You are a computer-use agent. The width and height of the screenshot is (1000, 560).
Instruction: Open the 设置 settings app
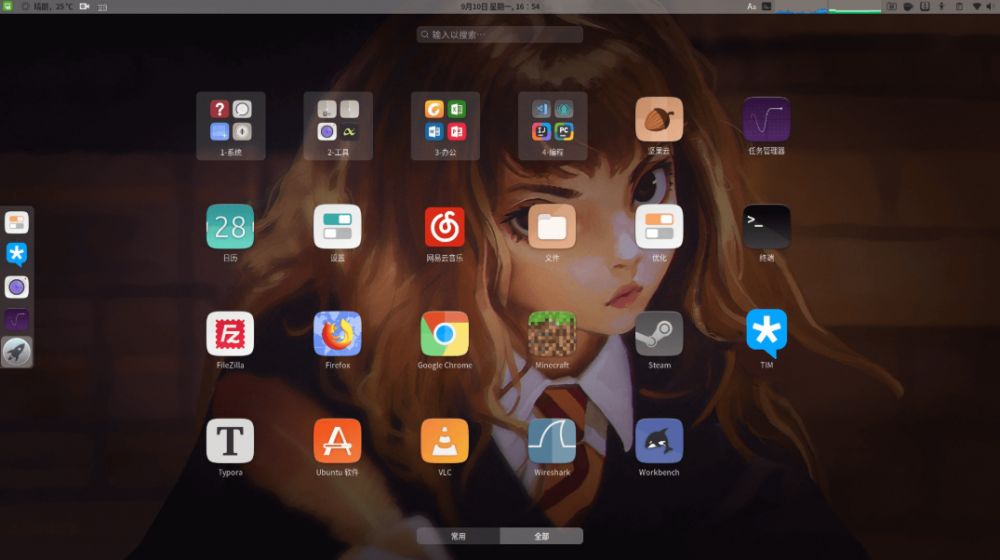coord(337,226)
